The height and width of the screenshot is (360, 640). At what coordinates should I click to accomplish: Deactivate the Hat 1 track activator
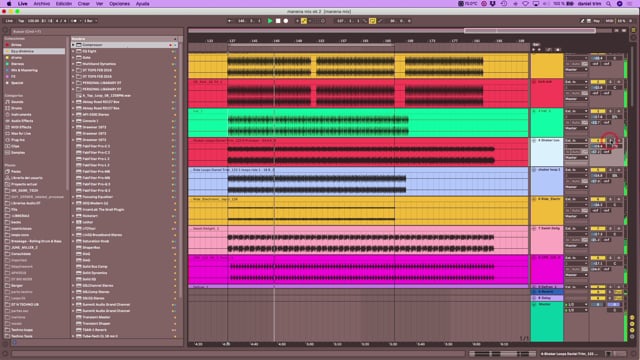tap(598, 111)
